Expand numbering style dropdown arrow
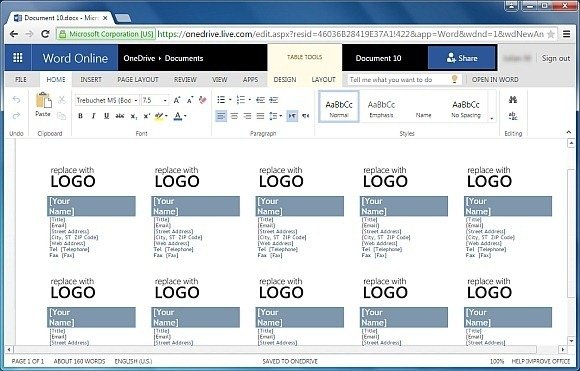This screenshot has width=580, height=371. point(250,100)
